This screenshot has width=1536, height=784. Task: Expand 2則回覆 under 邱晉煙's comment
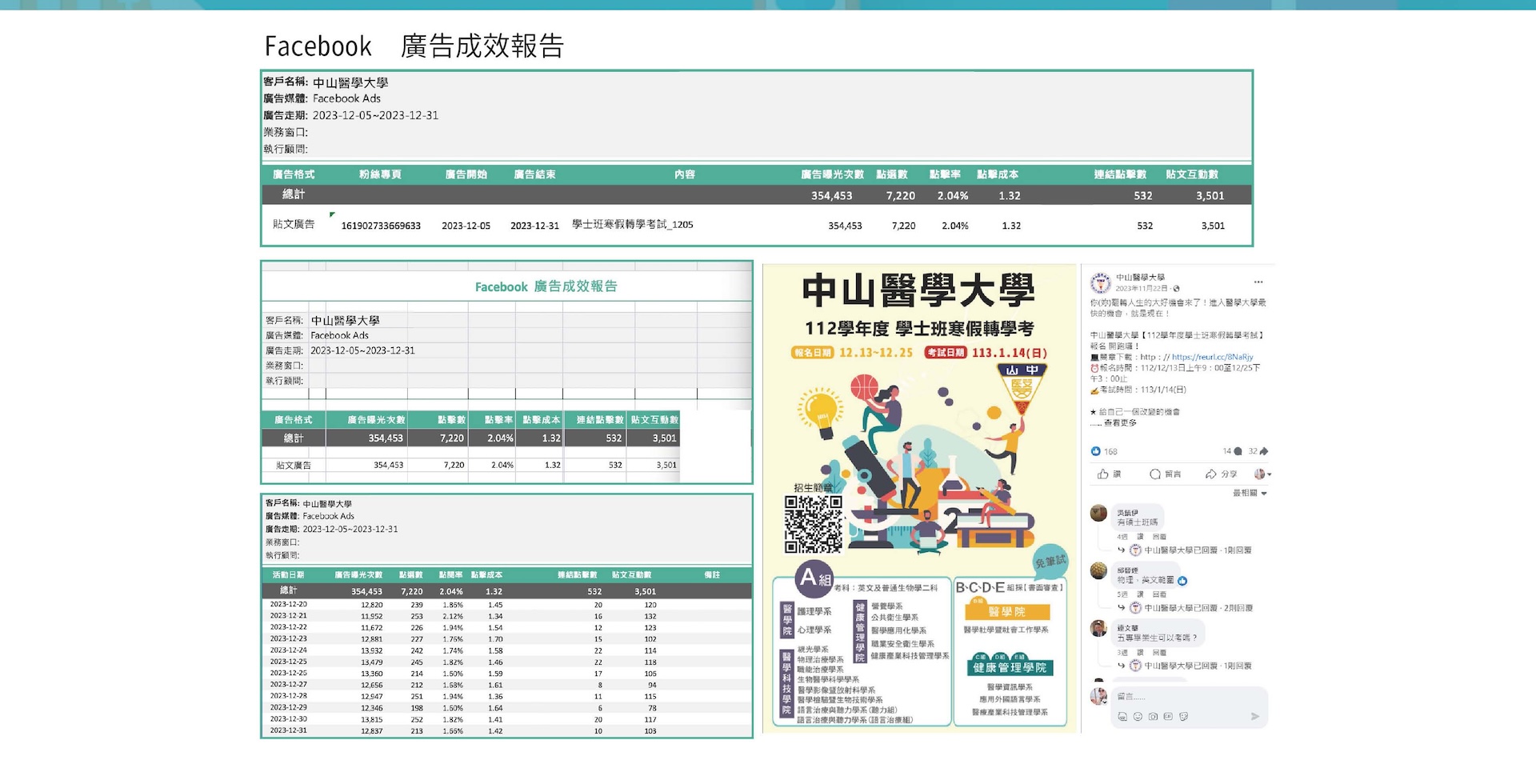point(1238,608)
